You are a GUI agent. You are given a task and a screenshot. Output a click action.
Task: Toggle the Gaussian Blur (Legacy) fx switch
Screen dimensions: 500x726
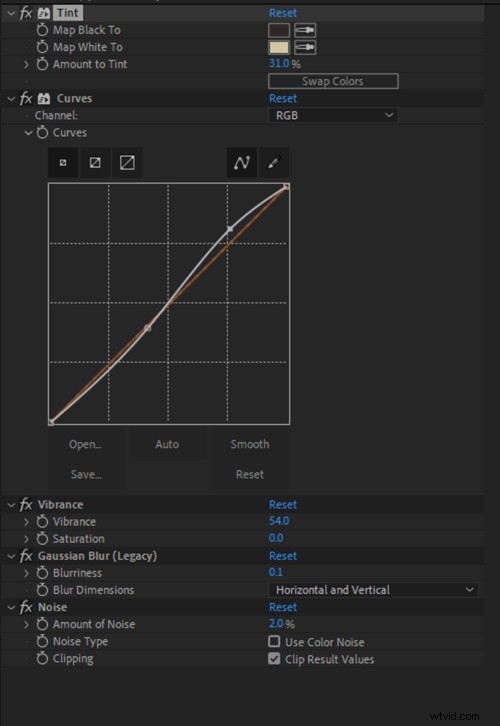point(26,556)
